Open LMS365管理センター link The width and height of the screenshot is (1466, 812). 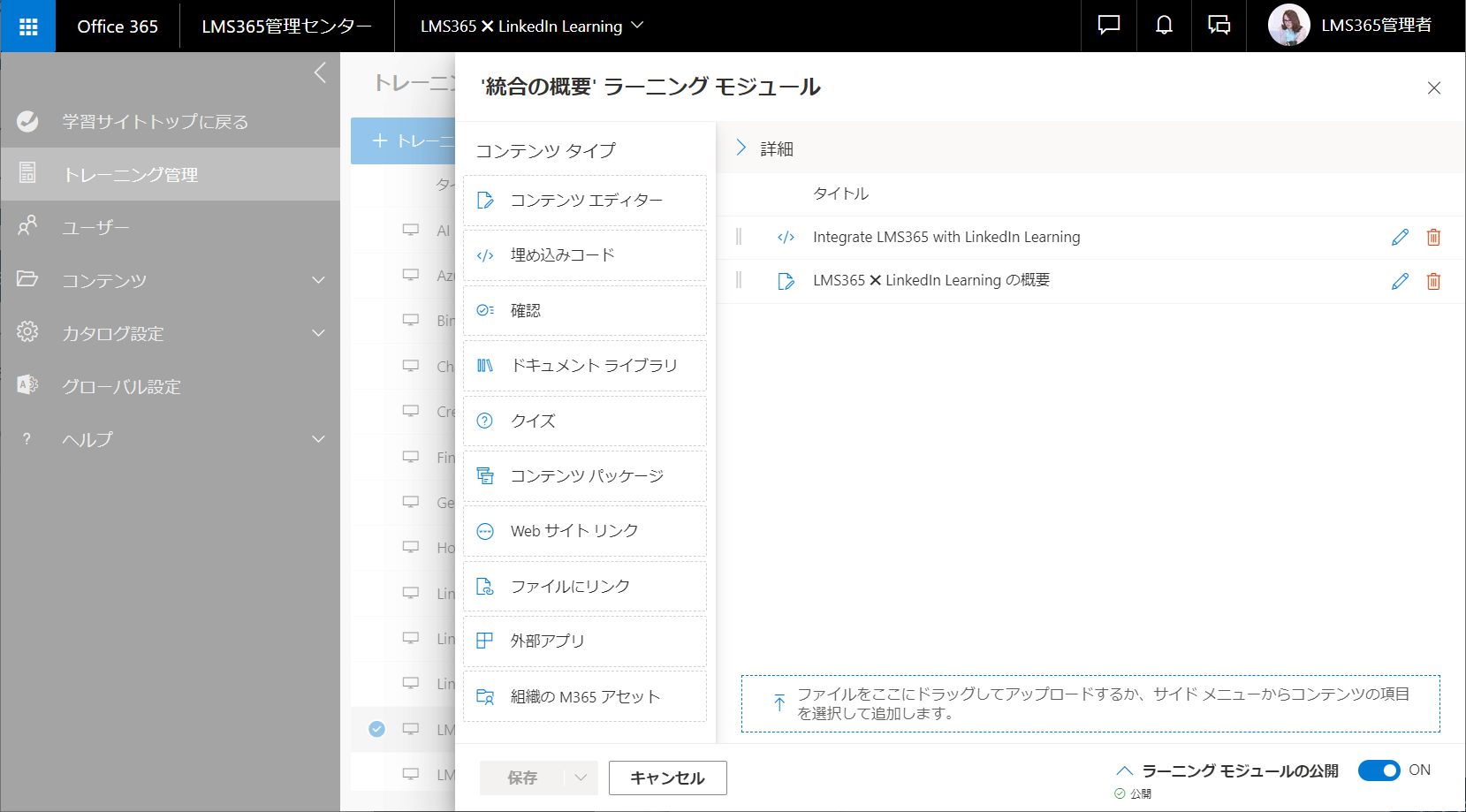(x=286, y=27)
